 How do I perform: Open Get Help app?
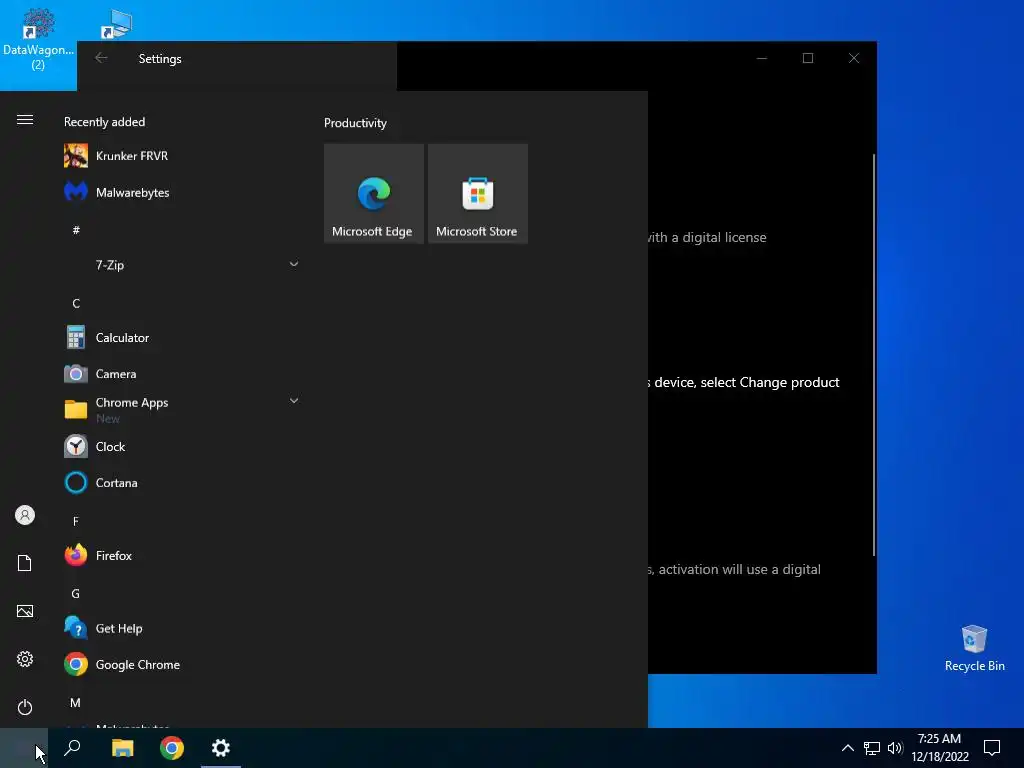coord(183,628)
